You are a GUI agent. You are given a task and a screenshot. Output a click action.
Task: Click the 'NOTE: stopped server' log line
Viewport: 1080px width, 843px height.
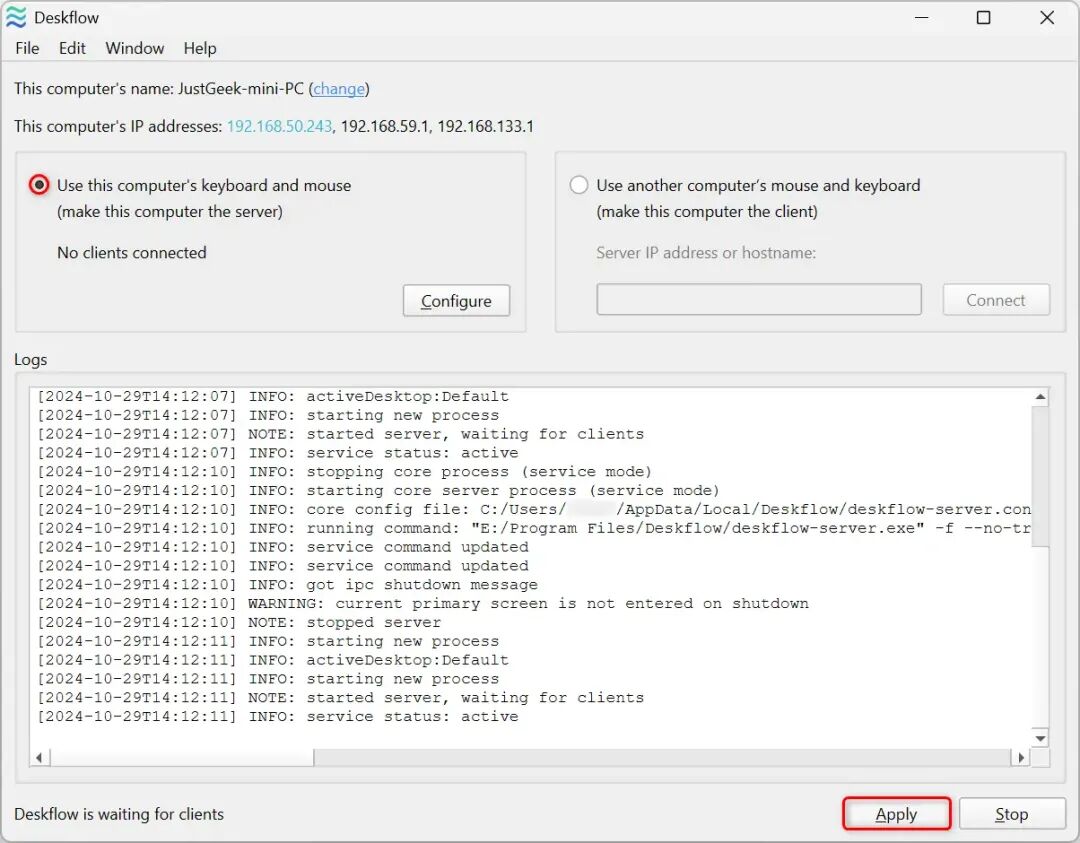(x=239, y=622)
